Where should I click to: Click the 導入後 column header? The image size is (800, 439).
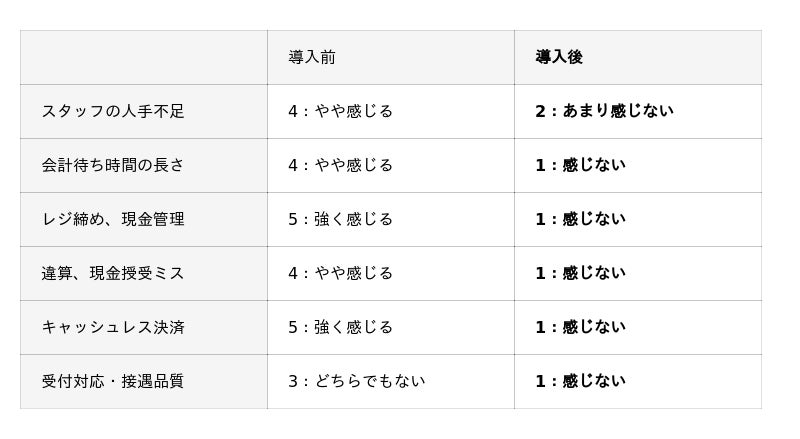pos(559,57)
